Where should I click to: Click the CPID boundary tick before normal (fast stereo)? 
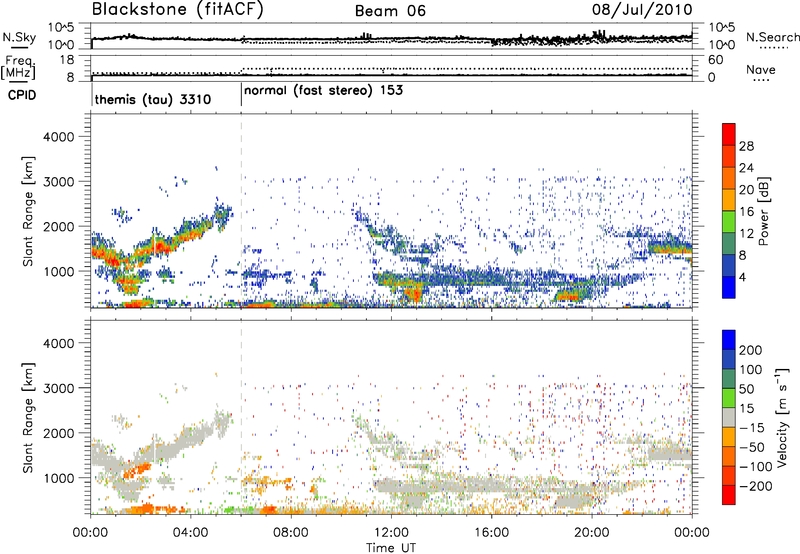[x=241, y=95]
